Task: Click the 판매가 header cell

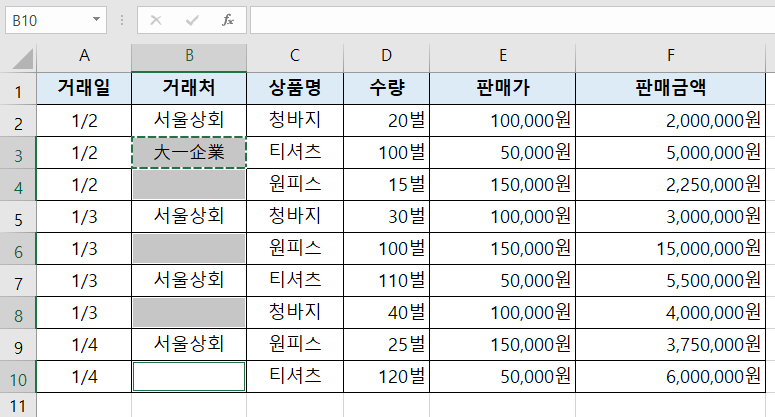Action: (x=503, y=88)
